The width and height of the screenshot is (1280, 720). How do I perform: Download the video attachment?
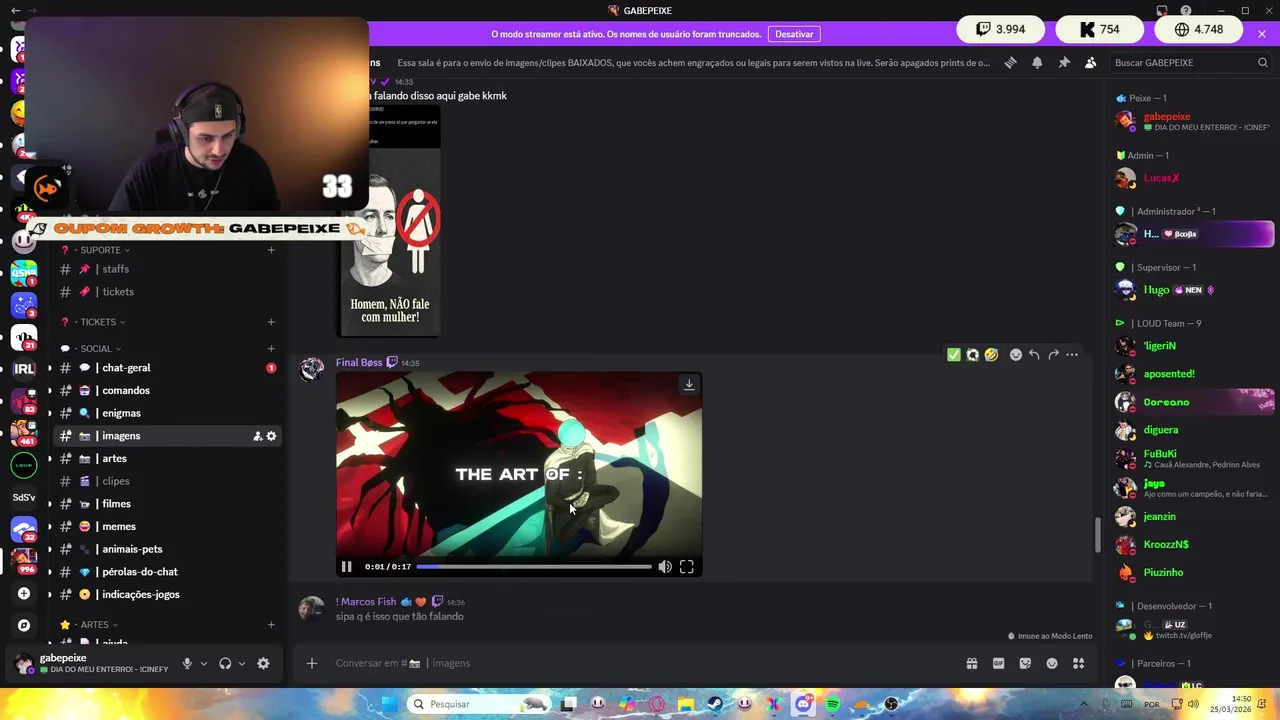(x=689, y=385)
